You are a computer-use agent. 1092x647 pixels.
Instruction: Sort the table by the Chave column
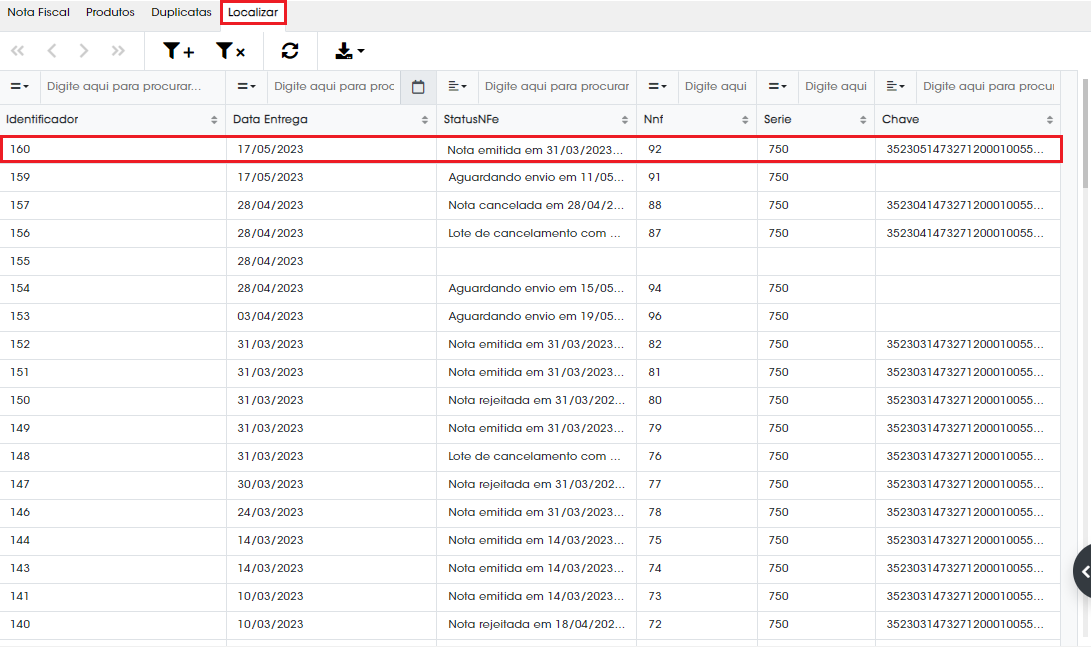pyautogui.click(x=1050, y=120)
